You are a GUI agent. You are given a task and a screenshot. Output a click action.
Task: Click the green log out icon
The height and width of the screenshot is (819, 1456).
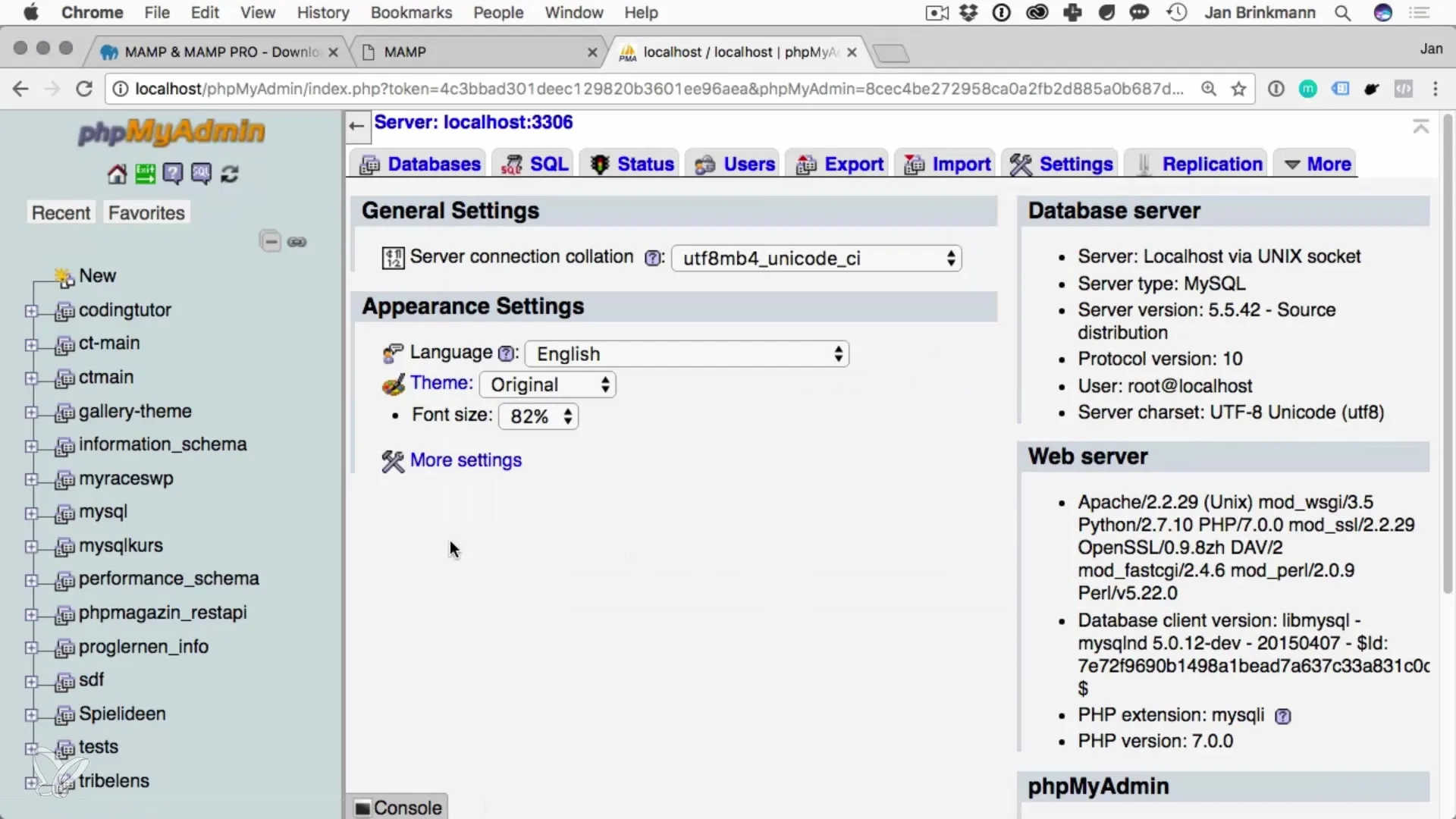pos(145,174)
